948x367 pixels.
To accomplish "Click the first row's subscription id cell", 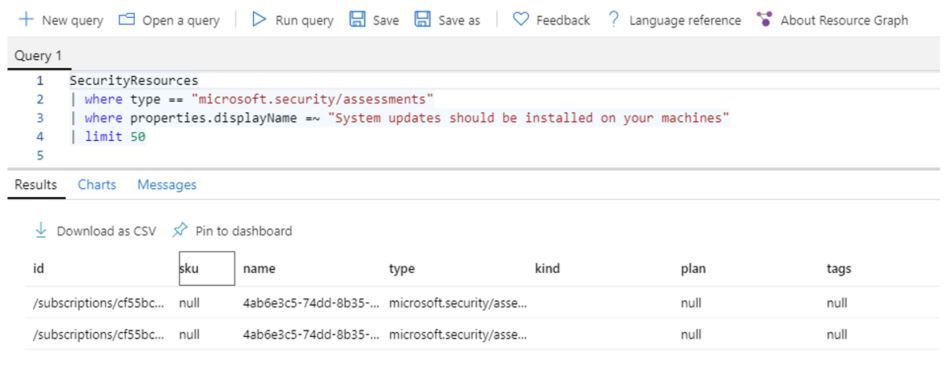I will 99,303.
